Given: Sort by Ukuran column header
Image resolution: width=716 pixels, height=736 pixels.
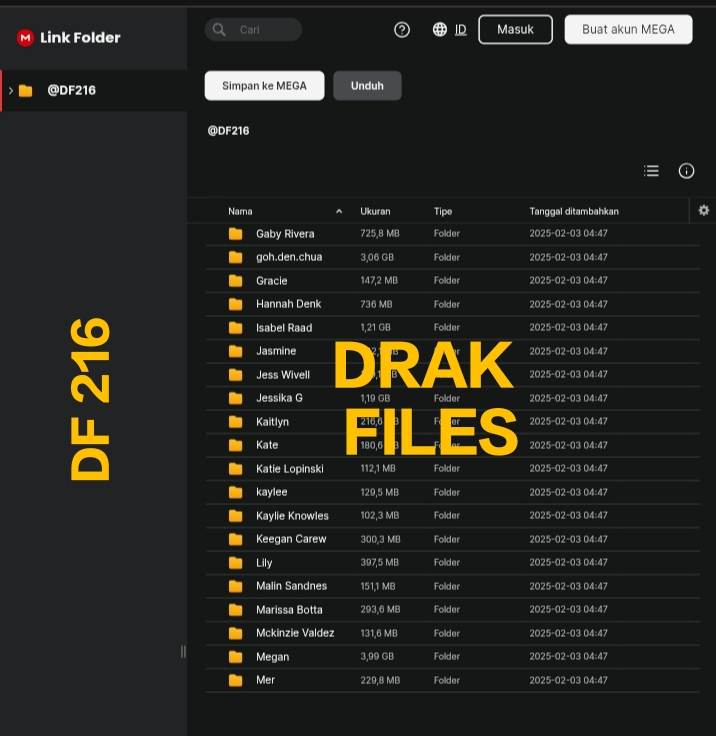Looking at the screenshot, I should click(x=375, y=211).
